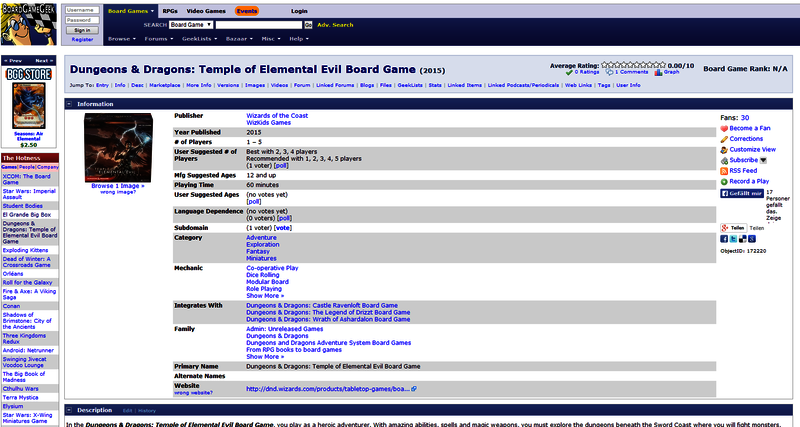The image size is (800, 427).
Task: Click the orange RSS Feed icon
Action: 724,171
